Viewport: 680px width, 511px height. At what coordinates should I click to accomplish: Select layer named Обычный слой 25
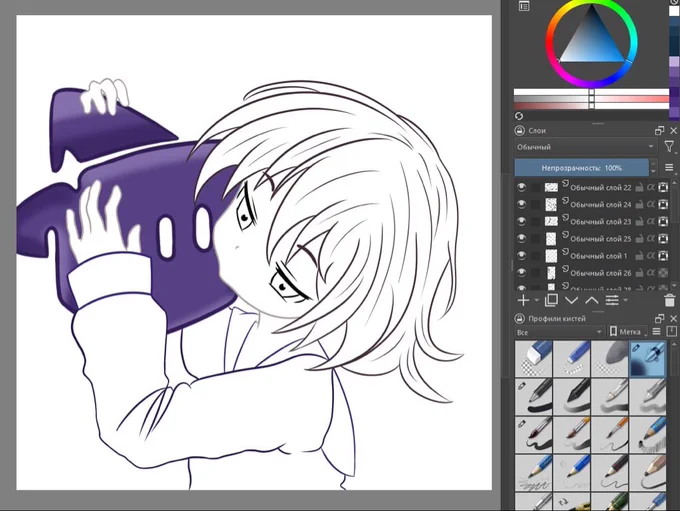pyautogui.click(x=601, y=239)
